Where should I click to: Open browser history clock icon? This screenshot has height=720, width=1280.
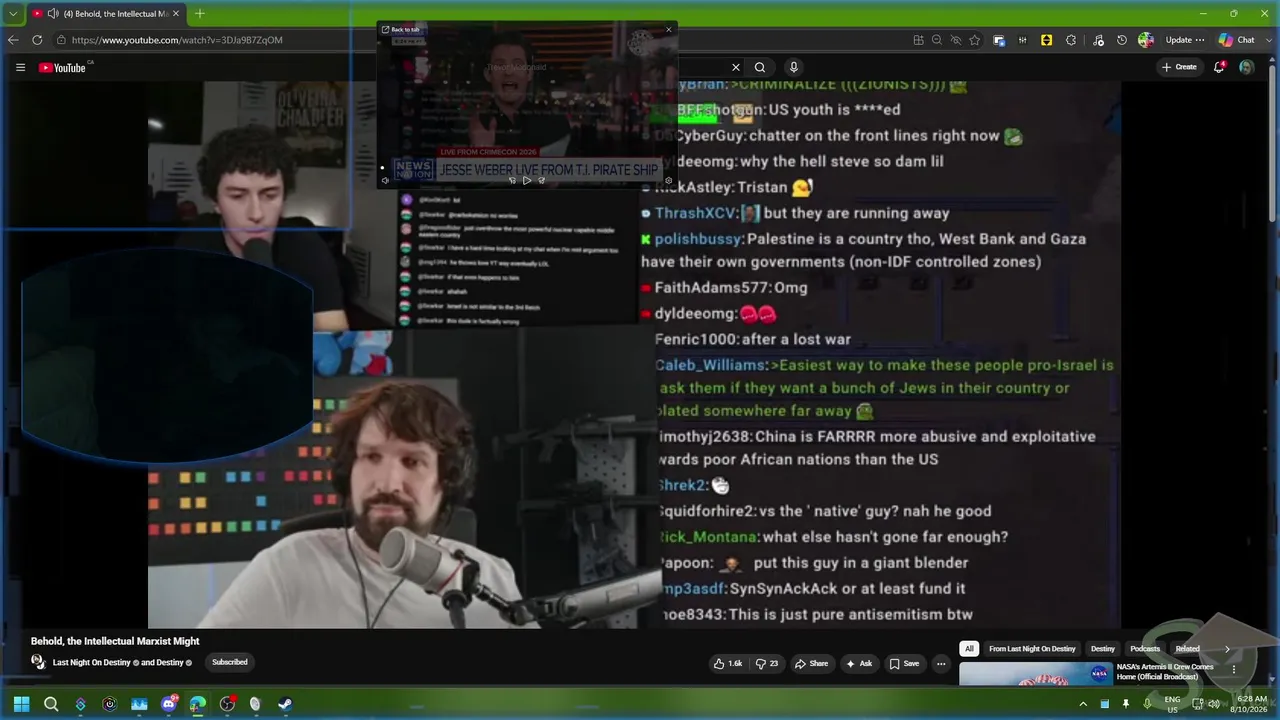click(1122, 40)
